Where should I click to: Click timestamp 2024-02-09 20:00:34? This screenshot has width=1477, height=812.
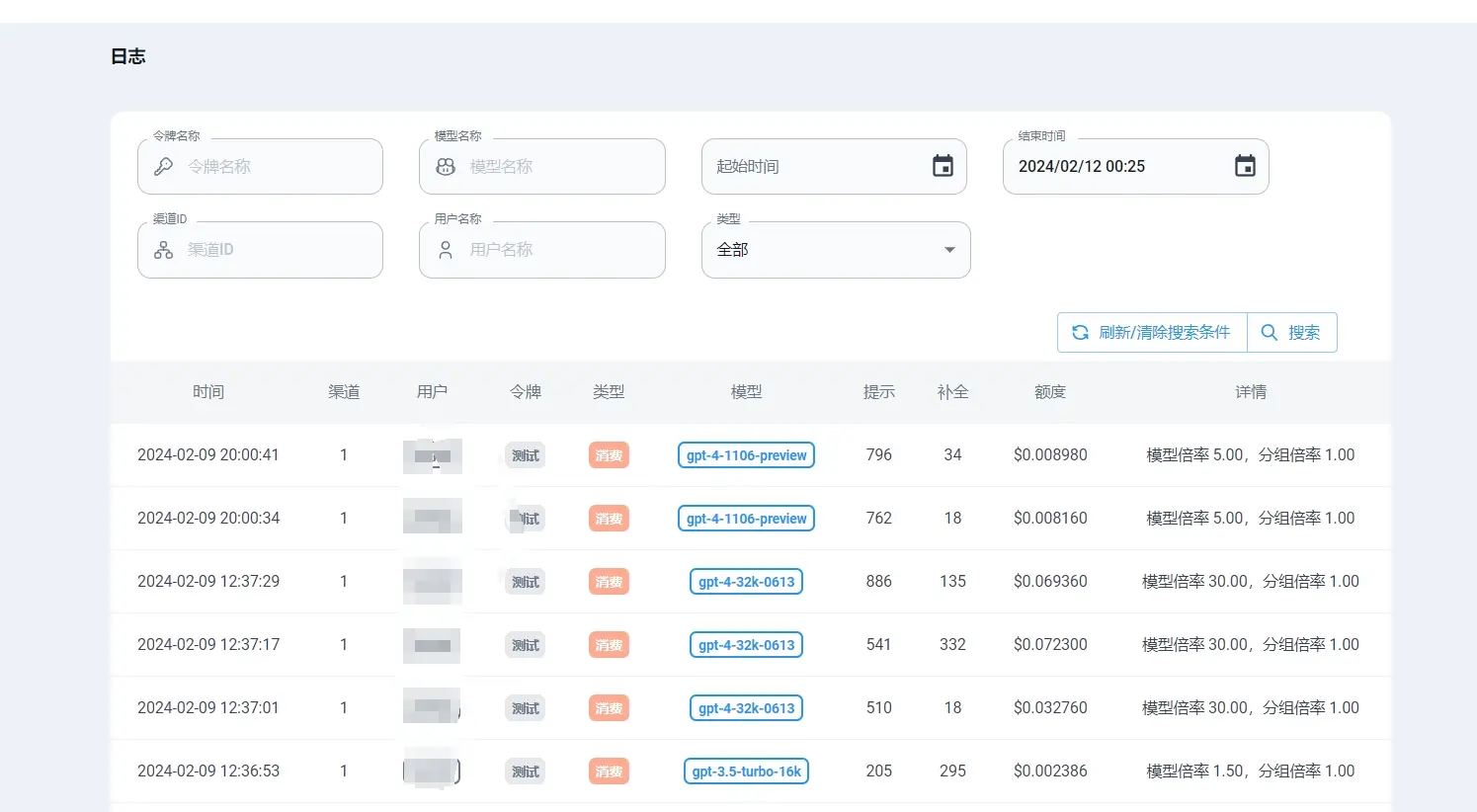[x=208, y=519]
